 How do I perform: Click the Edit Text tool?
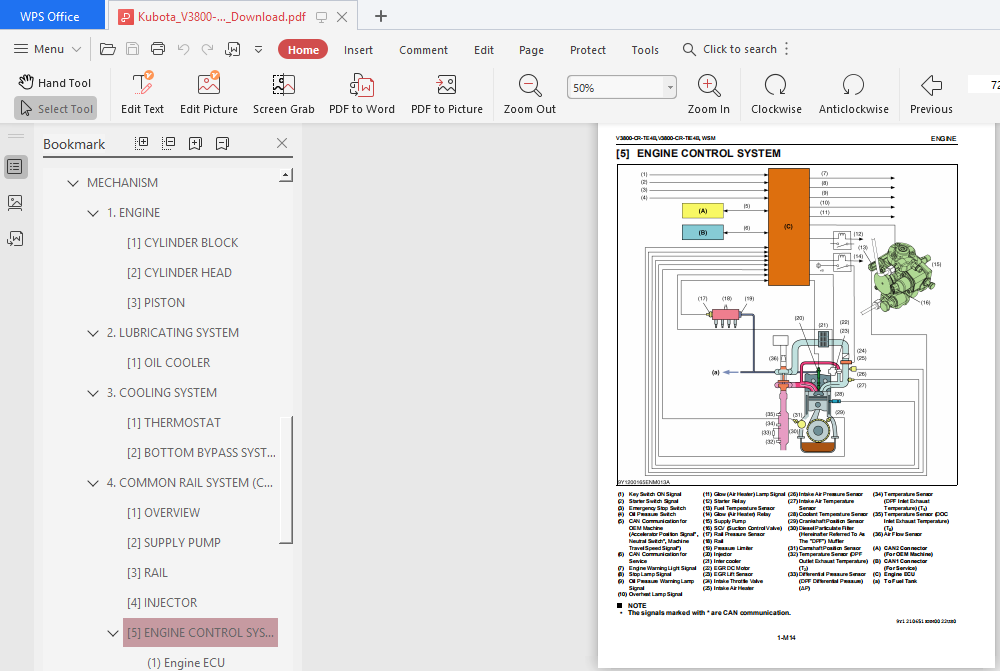point(142,93)
